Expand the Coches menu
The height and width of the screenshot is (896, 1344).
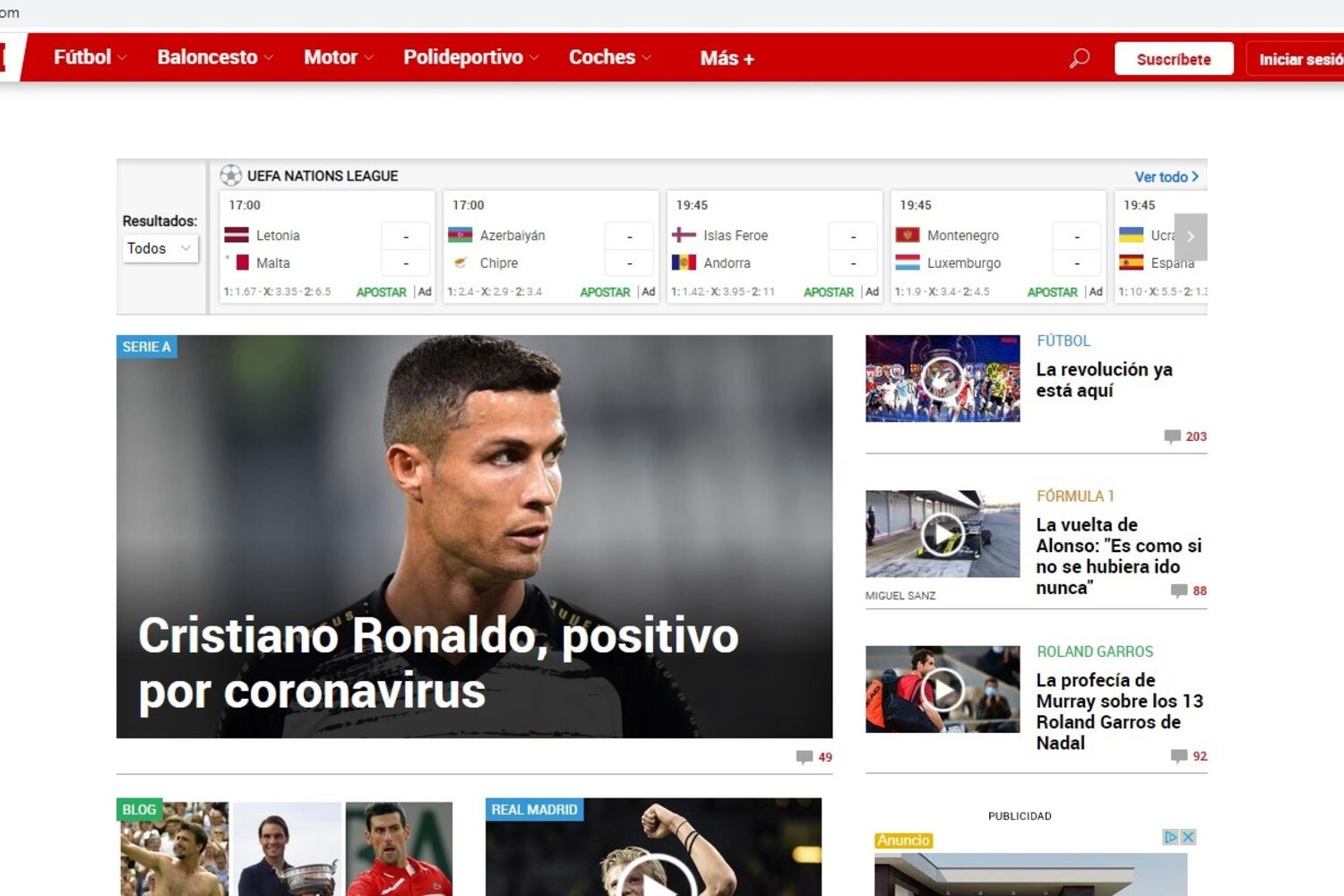(610, 57)
